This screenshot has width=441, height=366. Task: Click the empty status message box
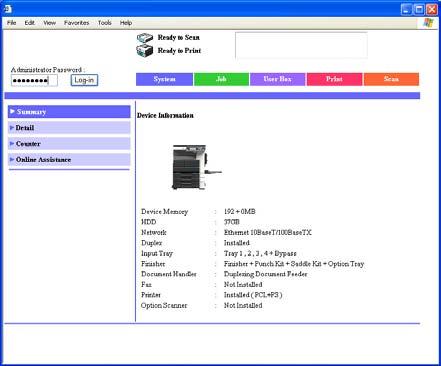(301, 45)
